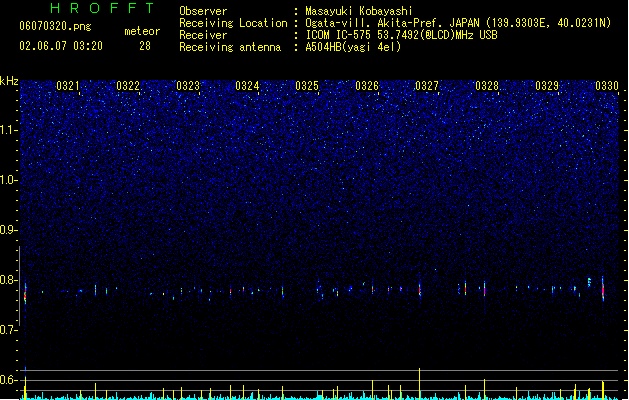Click the Receiving antenna label
Image resolution: width=629 pixels, height=400 pixels.
(x=230, y=47)
